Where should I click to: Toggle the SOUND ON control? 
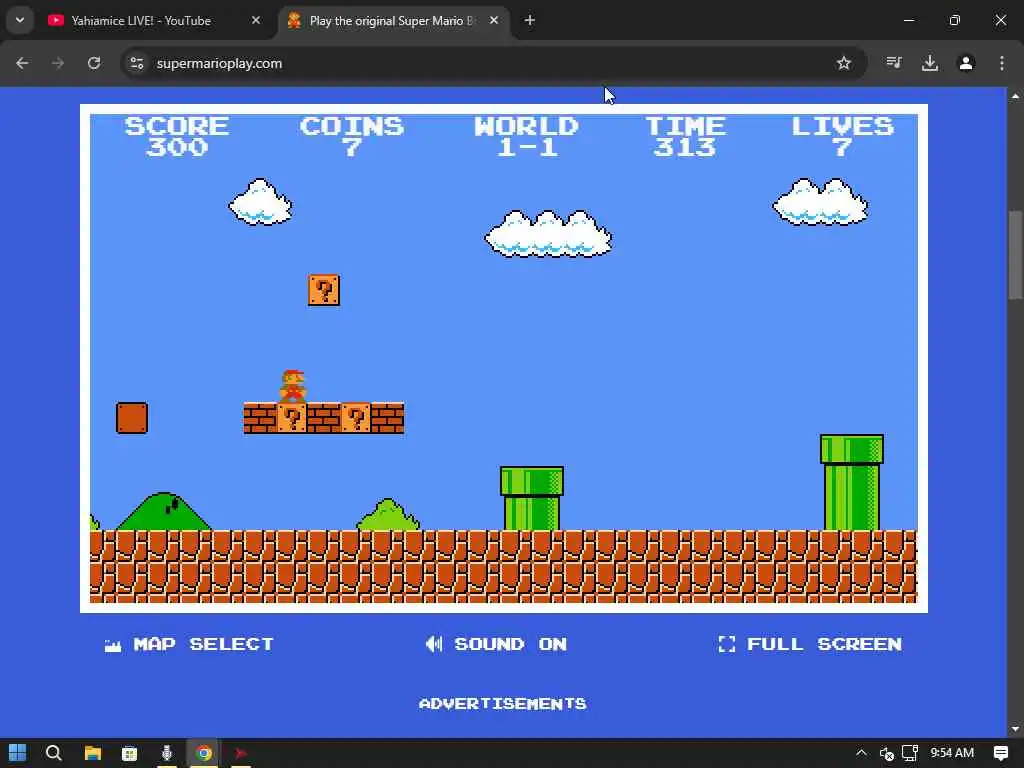[x=496, y=644]
